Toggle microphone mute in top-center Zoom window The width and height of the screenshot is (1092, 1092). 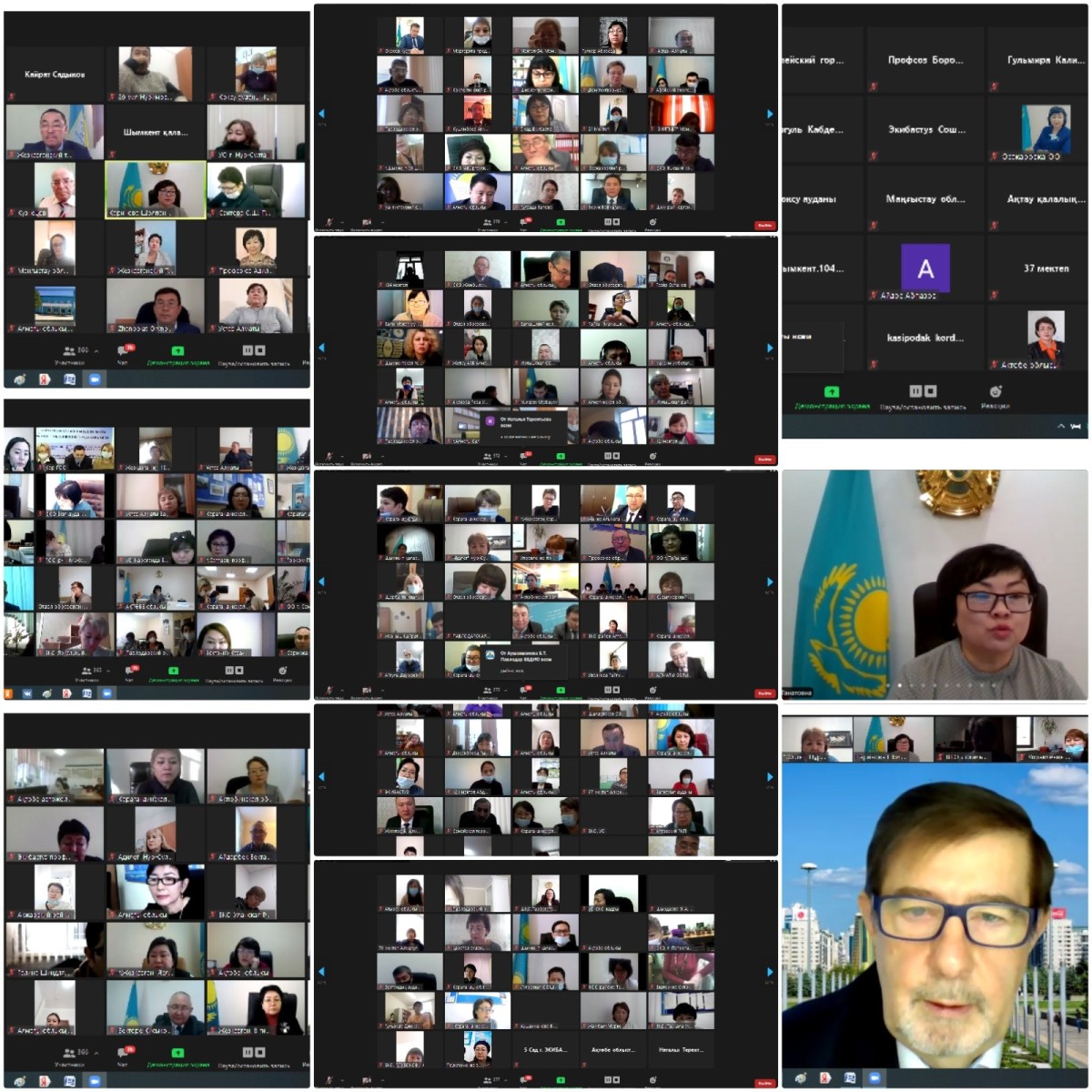tap(329, 222)
